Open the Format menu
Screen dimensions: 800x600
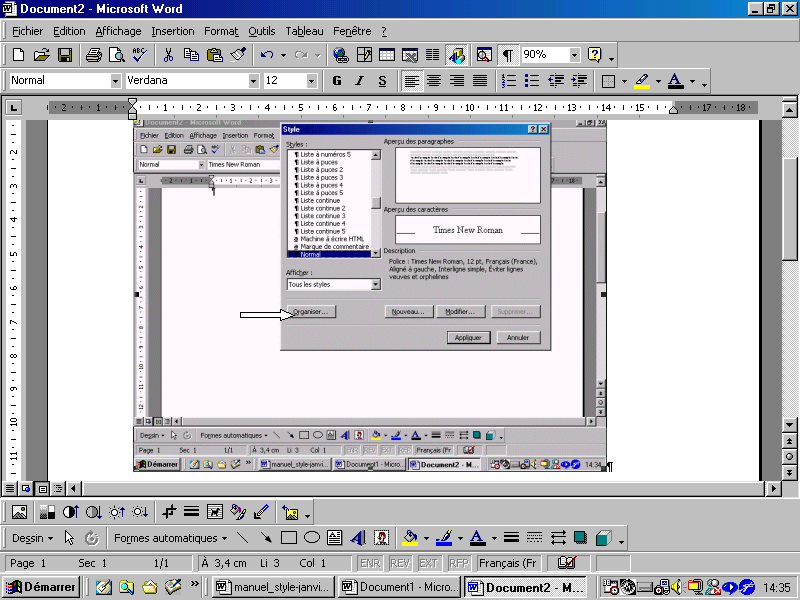click(x=221, y=31)
